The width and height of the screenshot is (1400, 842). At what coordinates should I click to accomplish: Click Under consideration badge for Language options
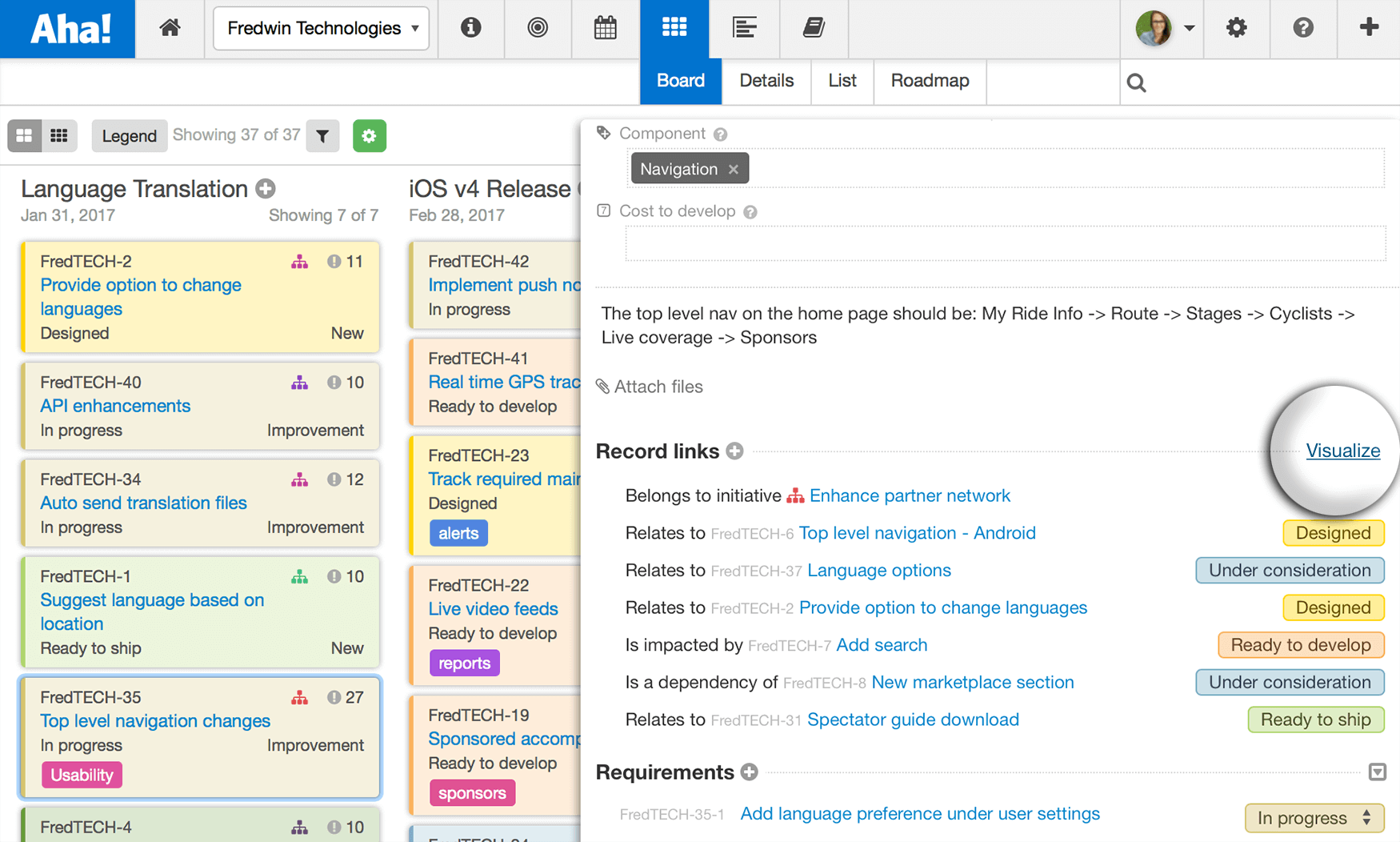point(1290,571)
